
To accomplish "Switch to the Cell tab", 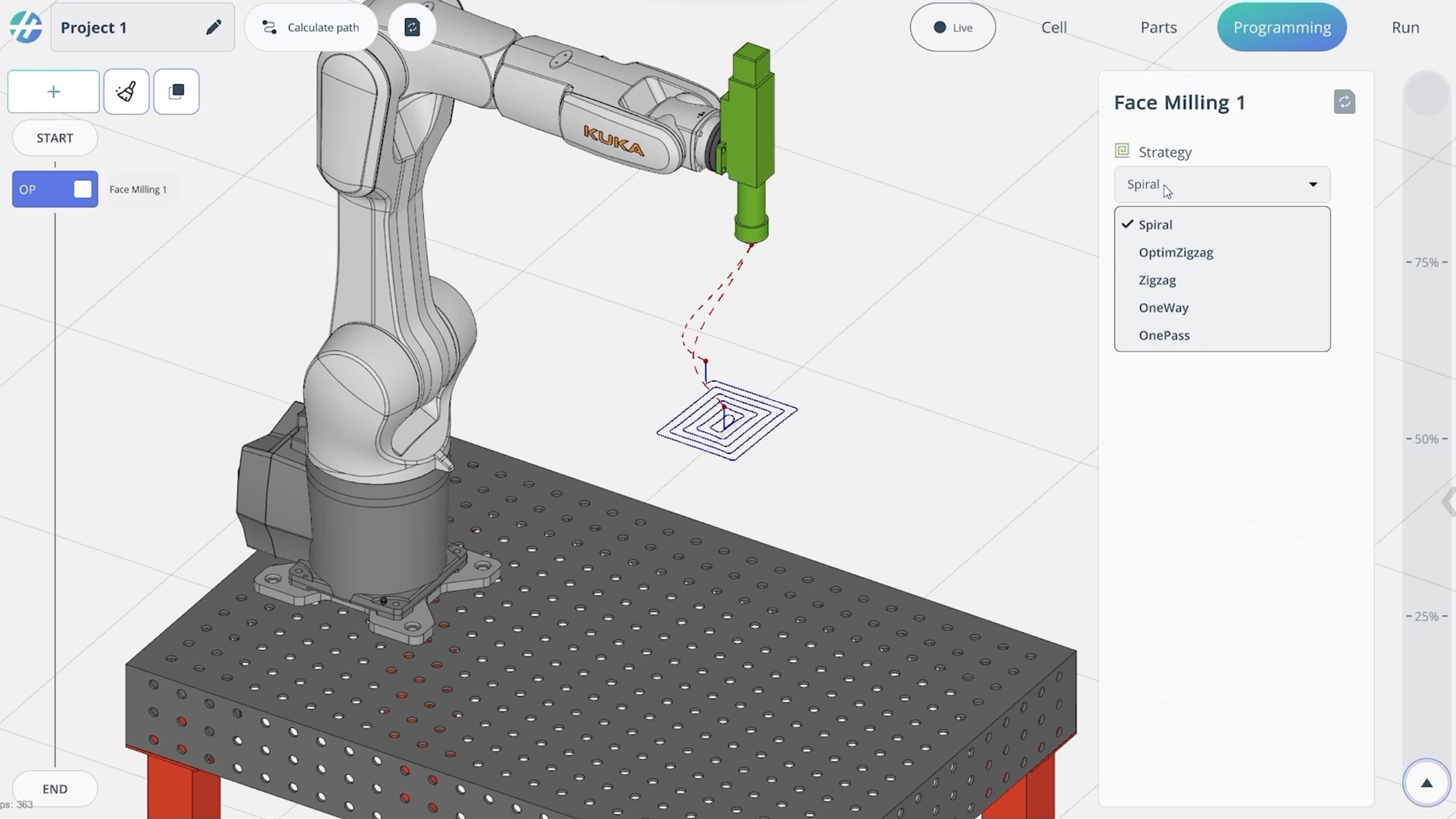I will (1054, 27).
